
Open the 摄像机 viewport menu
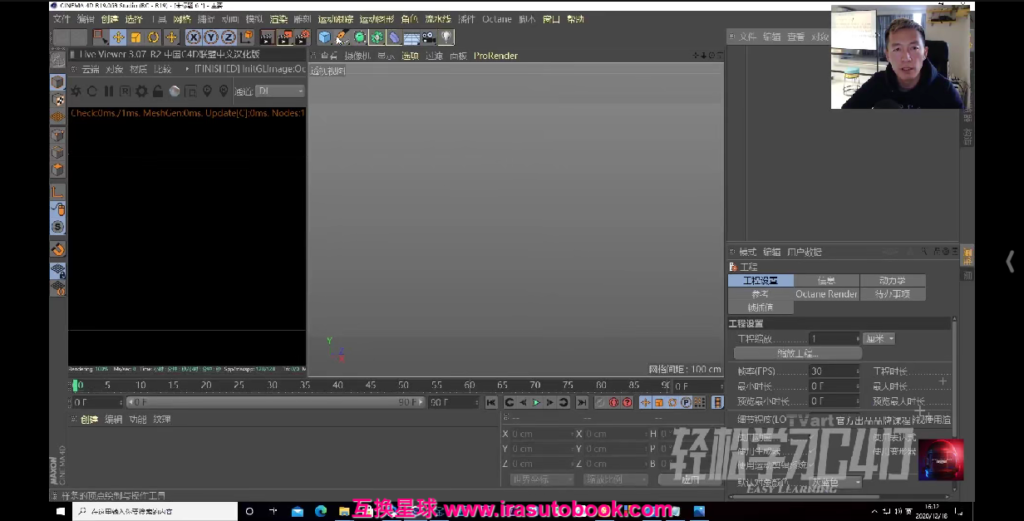(357, 56)
